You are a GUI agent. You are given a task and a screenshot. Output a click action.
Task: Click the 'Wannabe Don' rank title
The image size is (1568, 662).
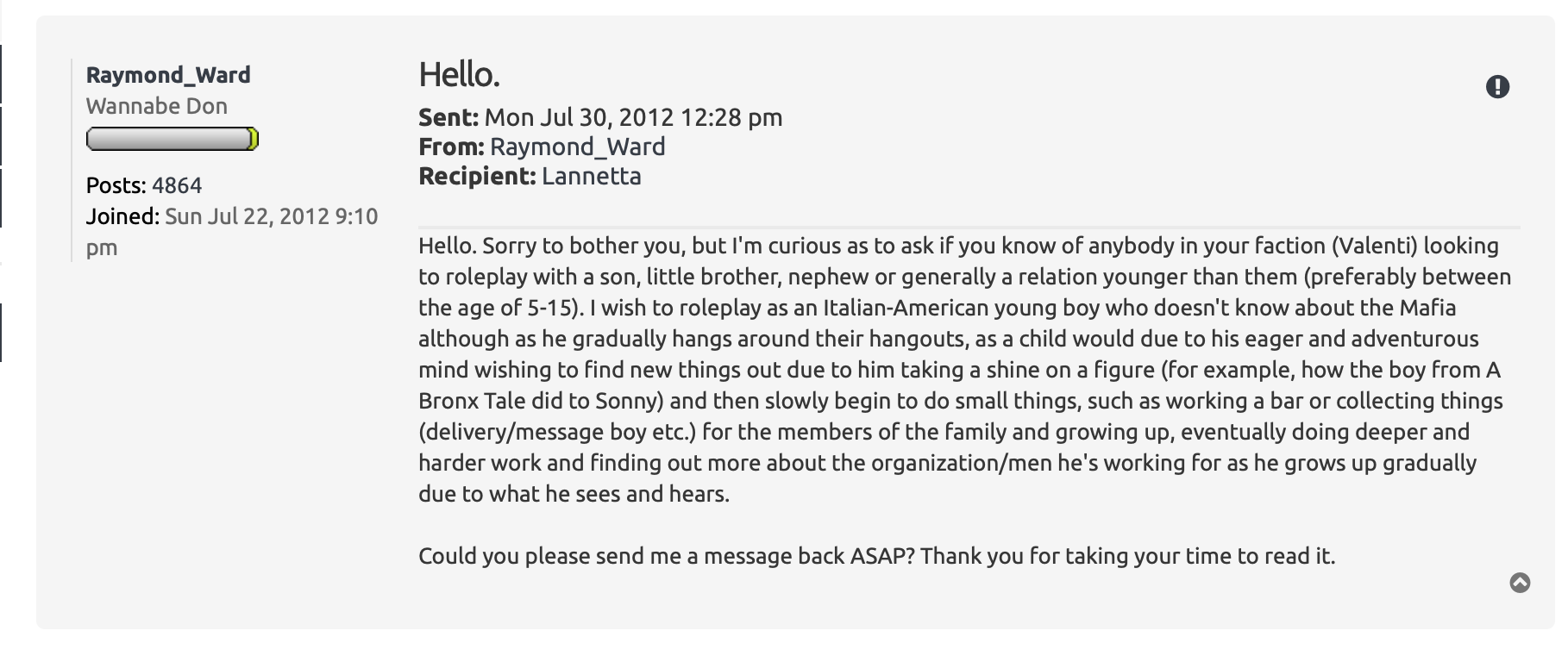point(157,106)
